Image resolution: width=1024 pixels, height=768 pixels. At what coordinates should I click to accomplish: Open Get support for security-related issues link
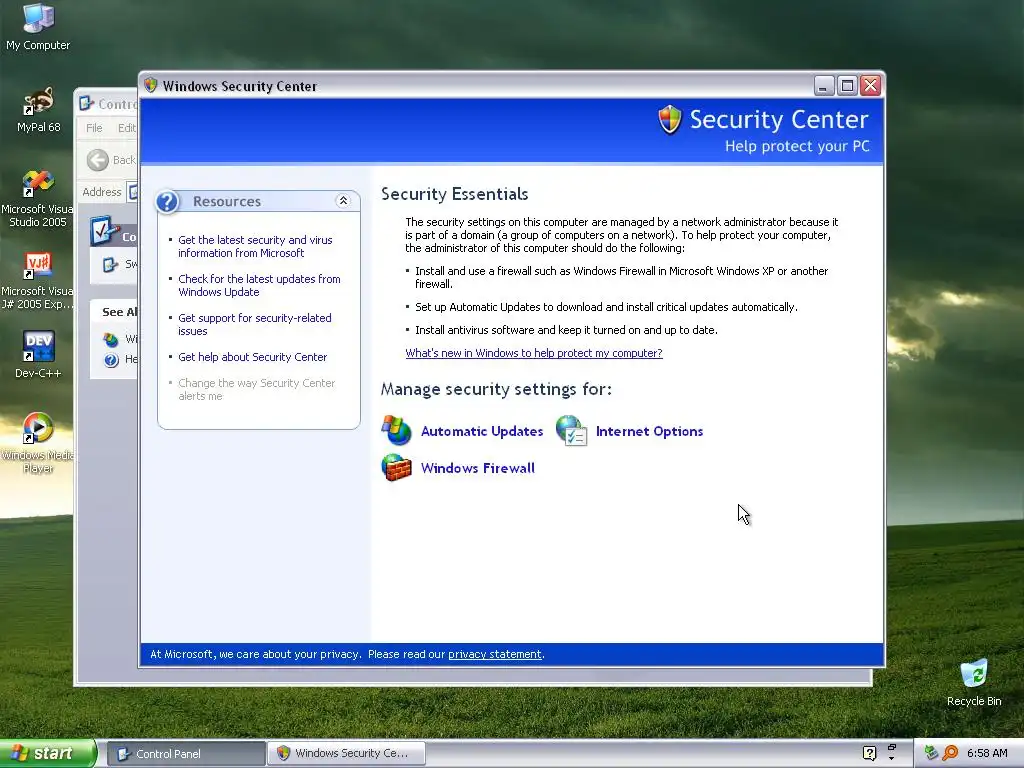pyautogui.click(x=255, y=325)
